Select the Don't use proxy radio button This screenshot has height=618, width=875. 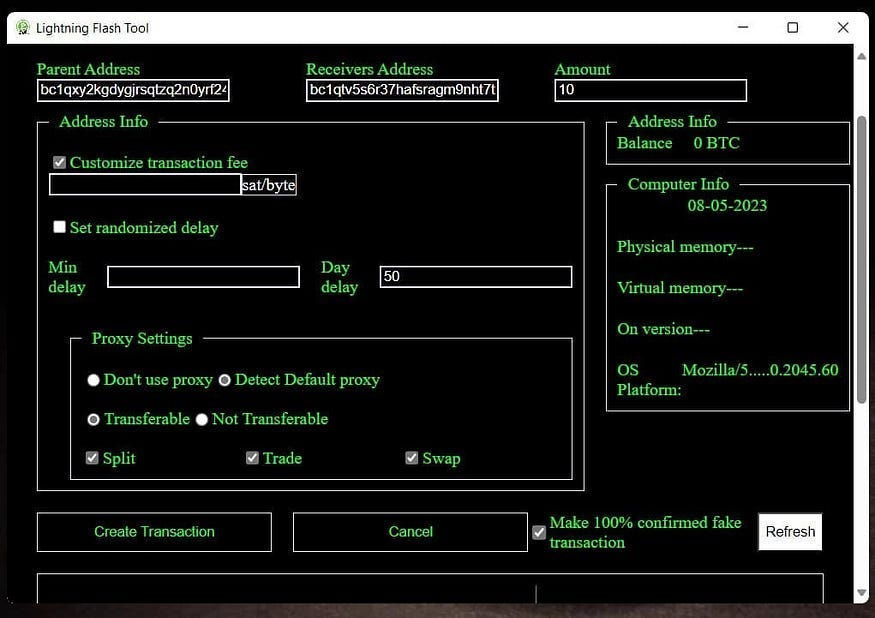point(94,380)
